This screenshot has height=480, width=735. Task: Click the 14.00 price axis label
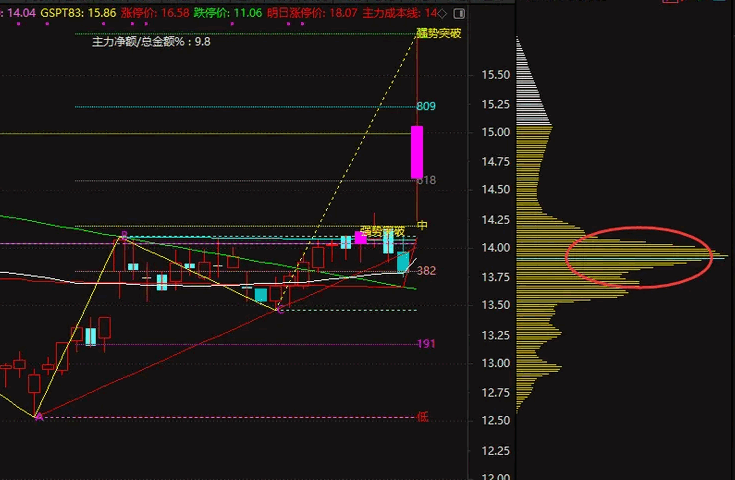(495, 248)
